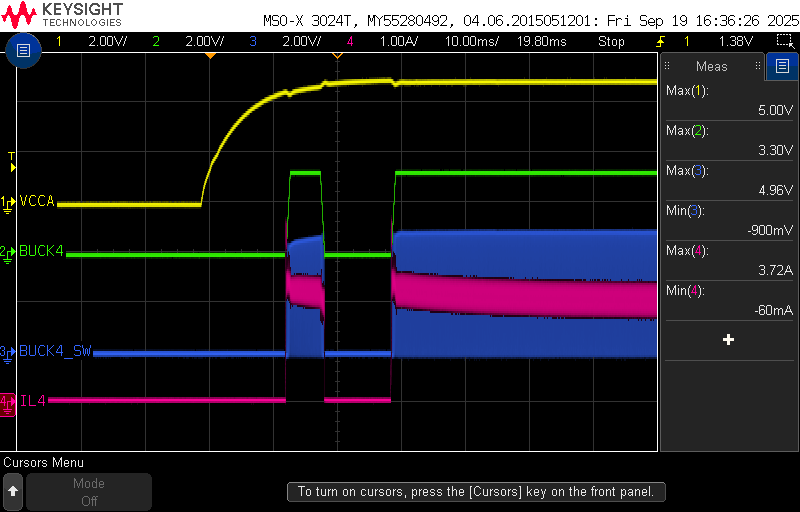Select the Max(4) 3.72A measurement
This screenshot has width=800, height=512.
tap(729, 260)
